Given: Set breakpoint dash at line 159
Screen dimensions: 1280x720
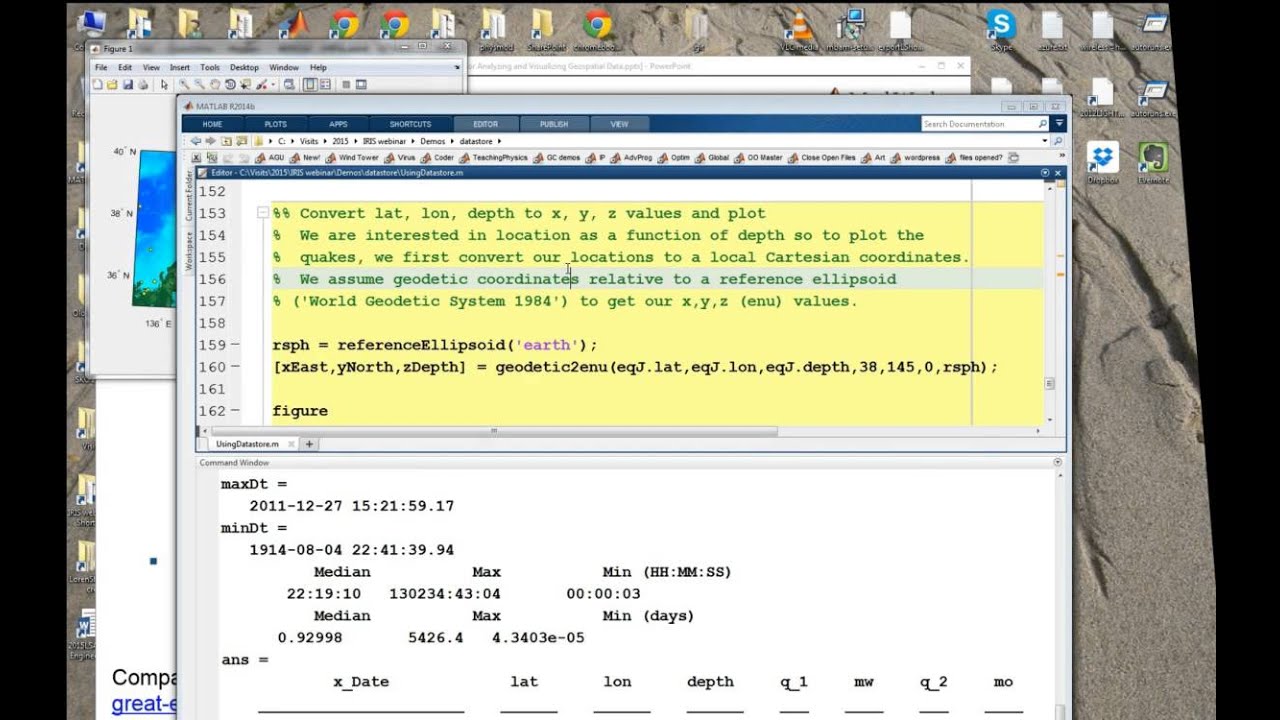Looking at the screenshot, I should [x=235, y=345].
